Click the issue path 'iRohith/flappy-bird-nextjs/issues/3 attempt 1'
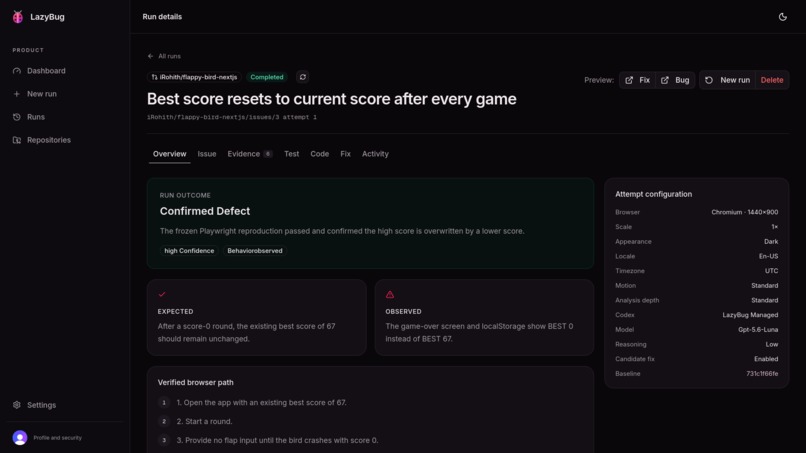This screenshot has width=806, height=453. (232, 117)
